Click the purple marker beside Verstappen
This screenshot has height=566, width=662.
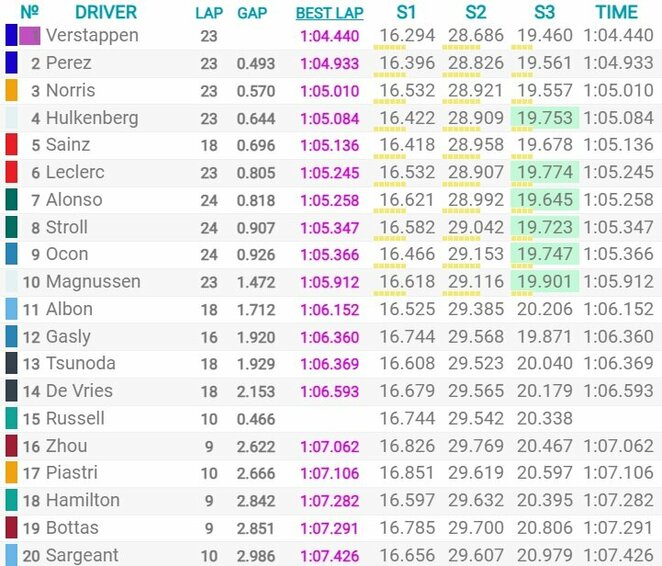tap(30, 36)
